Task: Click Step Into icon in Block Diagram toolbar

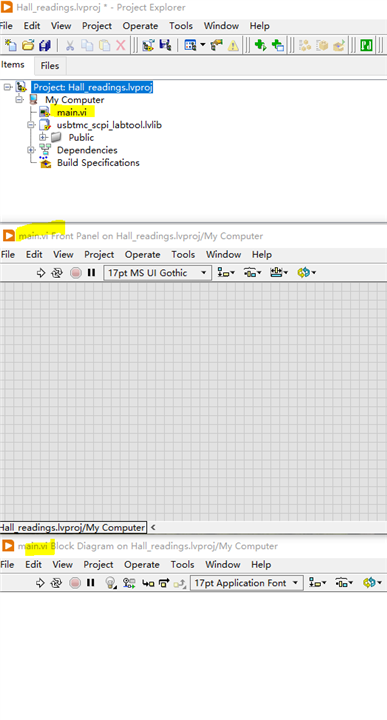Action: 148,583
